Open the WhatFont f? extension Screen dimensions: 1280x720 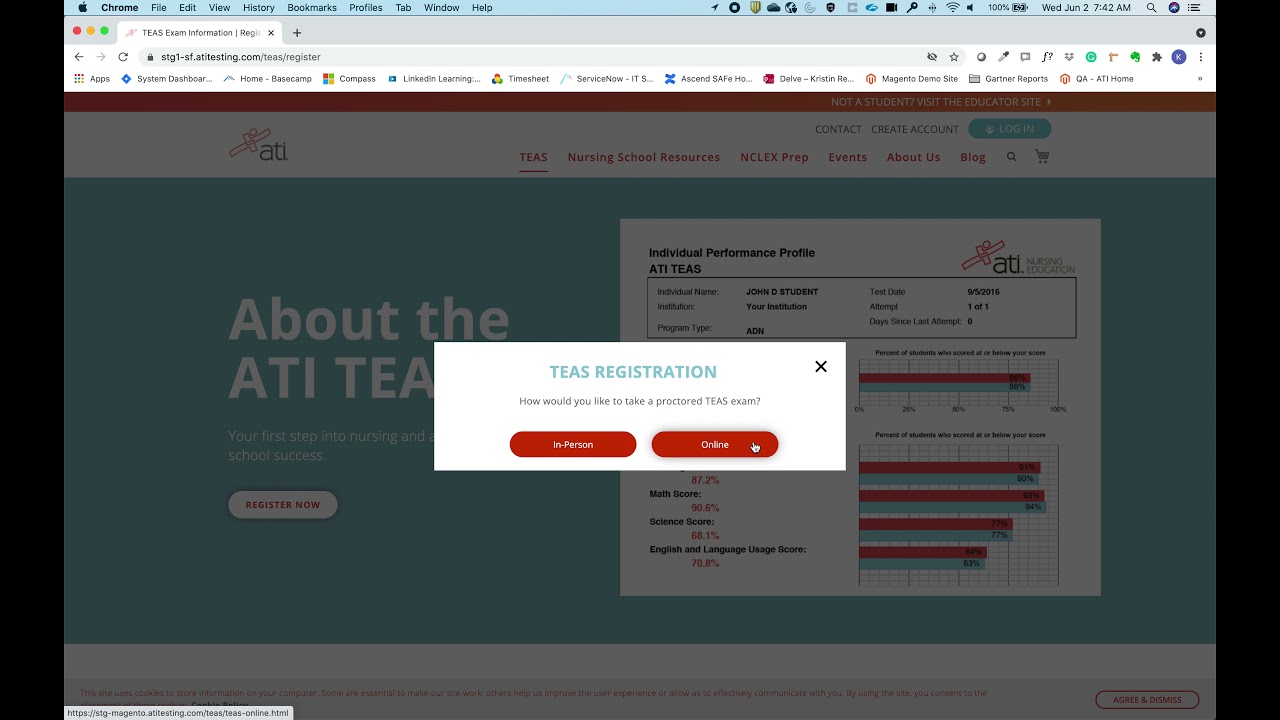(1047, 57)
